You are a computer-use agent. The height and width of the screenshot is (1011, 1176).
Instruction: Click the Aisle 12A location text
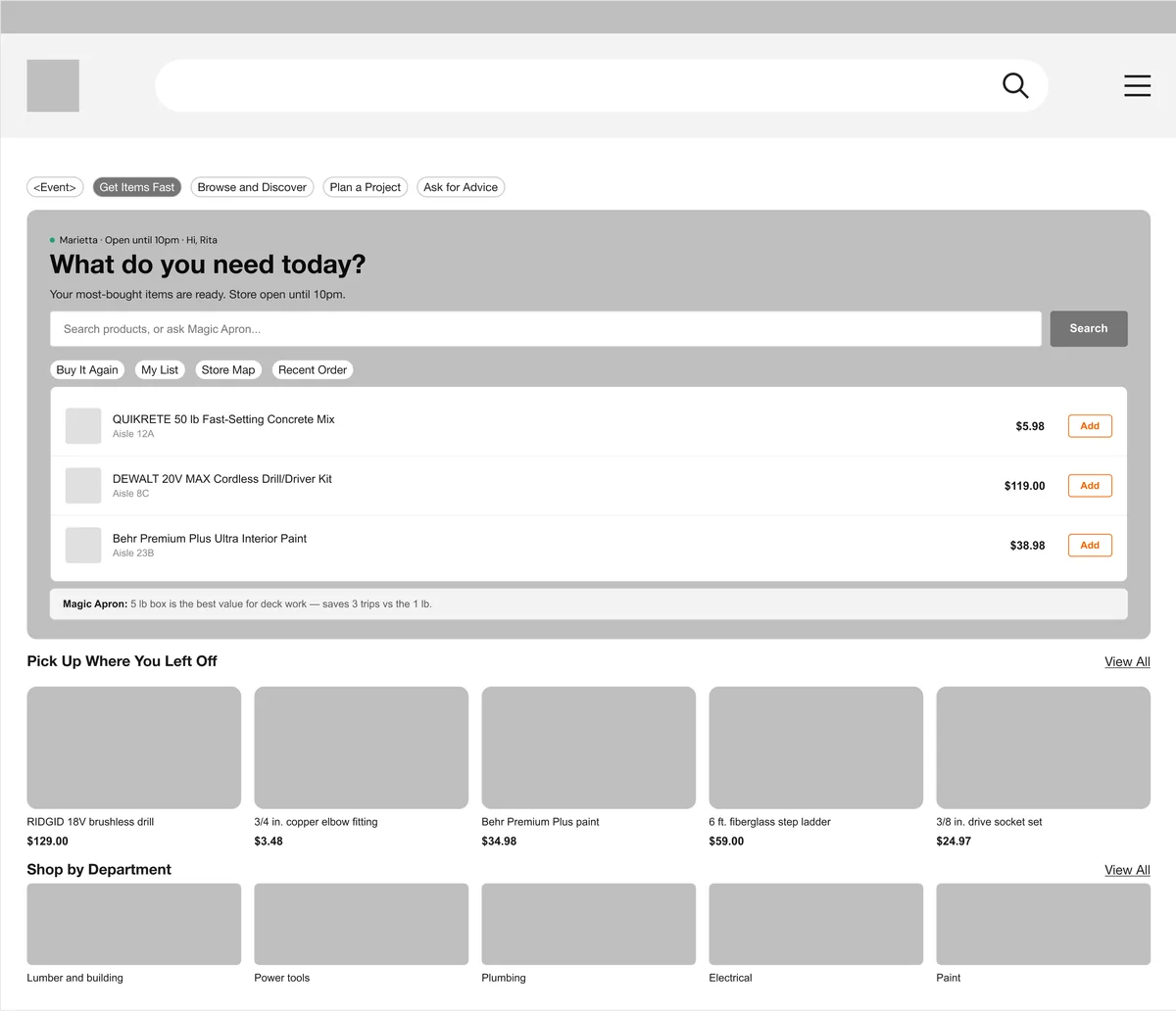click(x=133, y=434)
